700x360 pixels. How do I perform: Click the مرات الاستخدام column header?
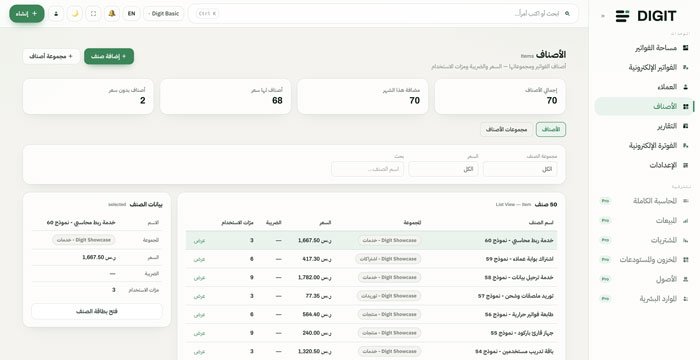pos(238,222)
